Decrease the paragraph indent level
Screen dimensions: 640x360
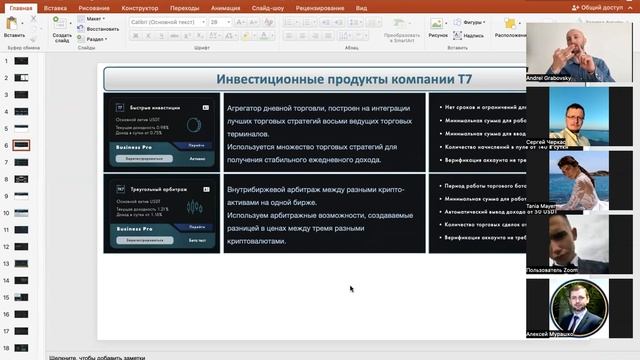[326, 22]
